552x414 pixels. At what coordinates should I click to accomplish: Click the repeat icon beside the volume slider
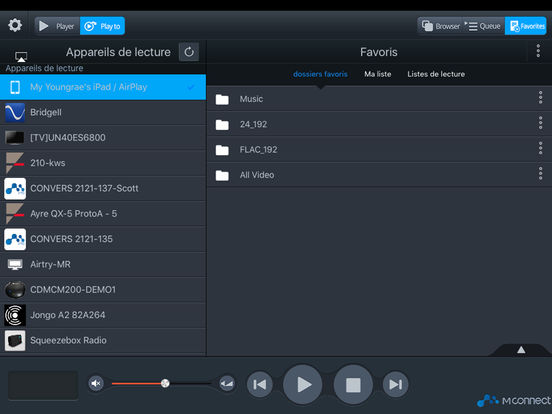pos(227,384)
